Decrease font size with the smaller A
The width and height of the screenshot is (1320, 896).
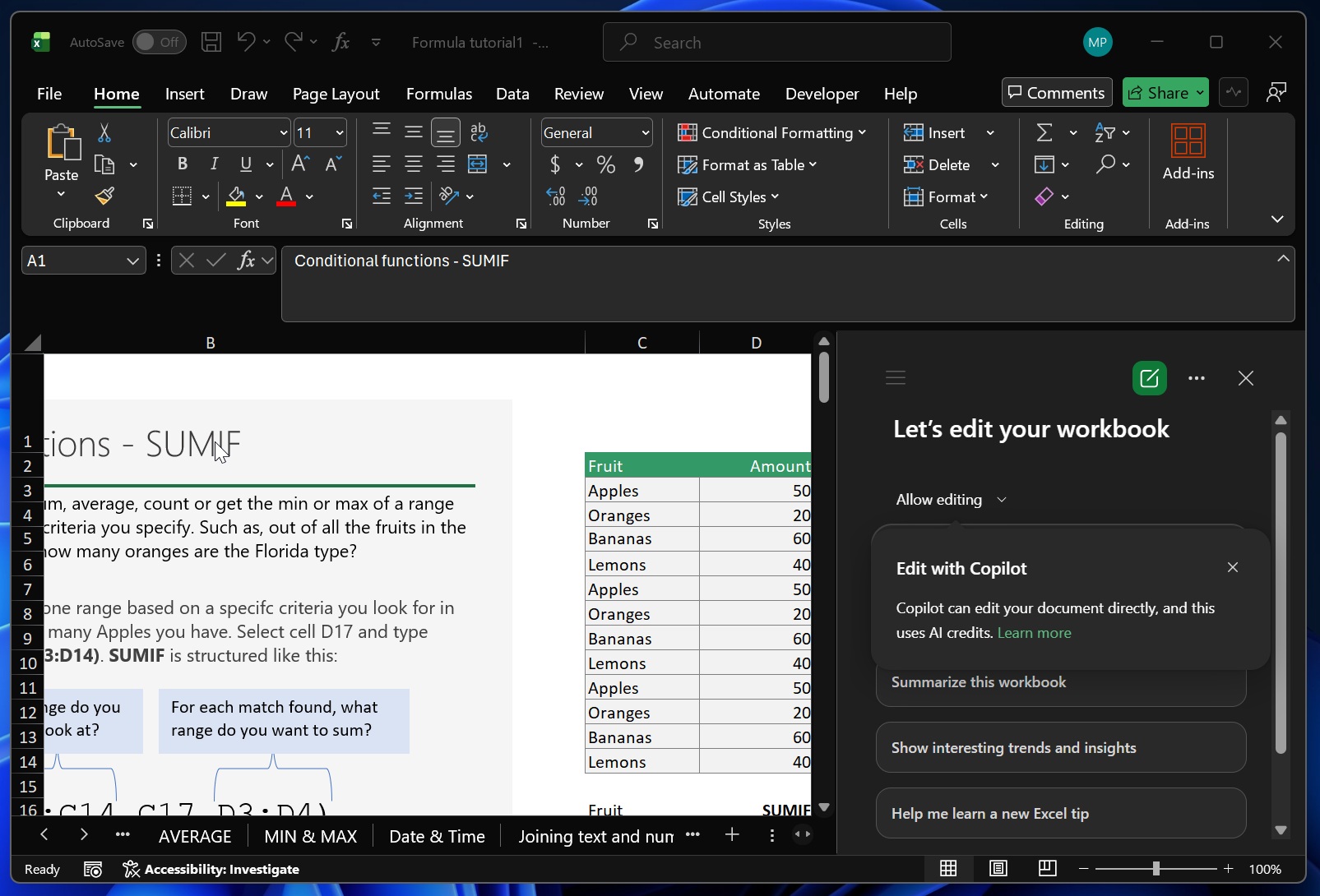coord(332,164)
